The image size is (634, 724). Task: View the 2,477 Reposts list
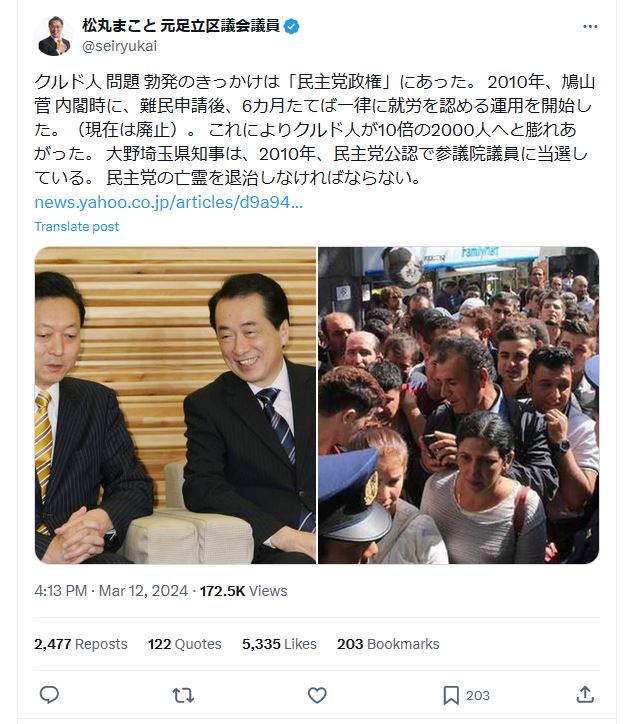pos(81,644)
